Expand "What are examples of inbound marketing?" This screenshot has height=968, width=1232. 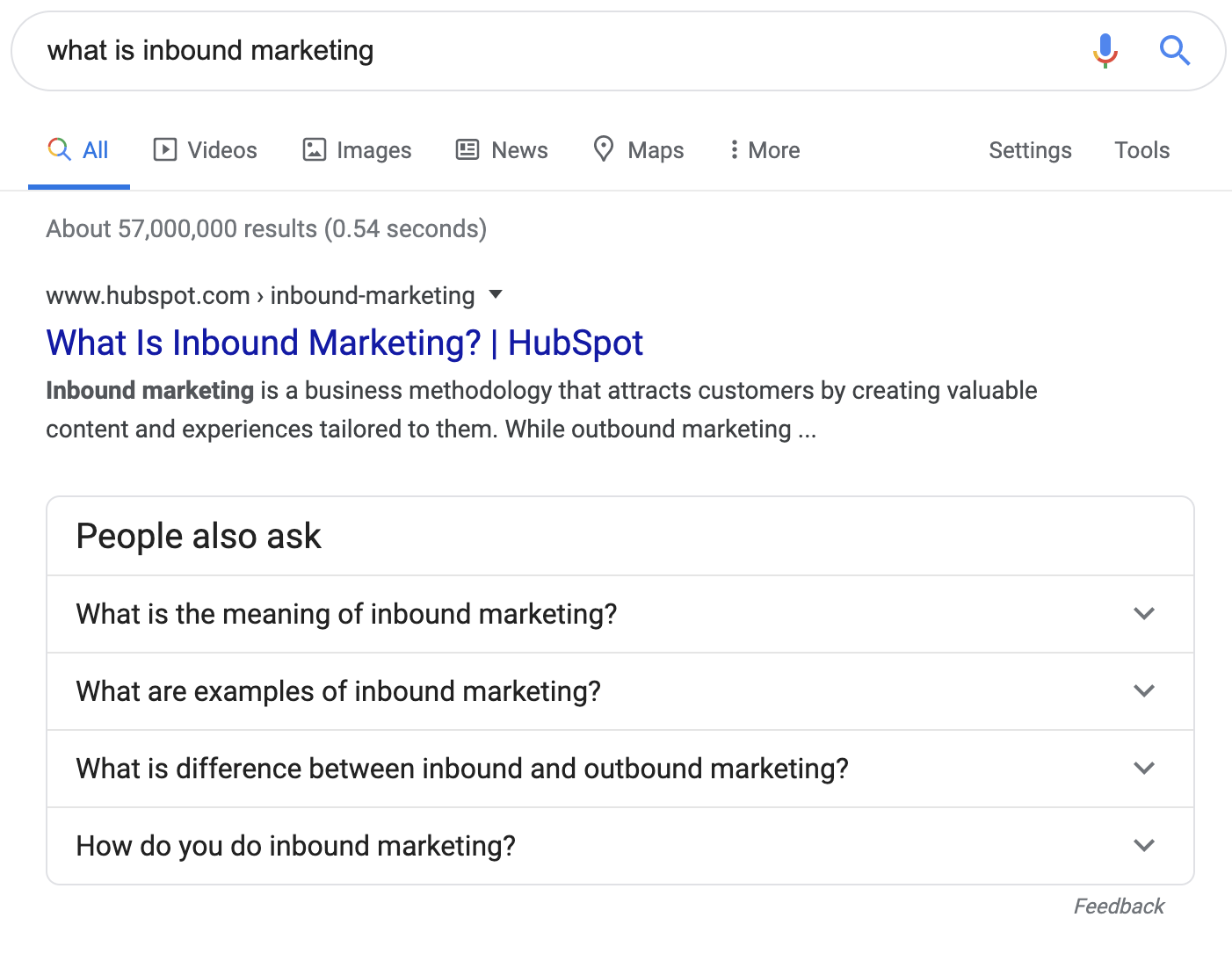tap(1143, 691)
